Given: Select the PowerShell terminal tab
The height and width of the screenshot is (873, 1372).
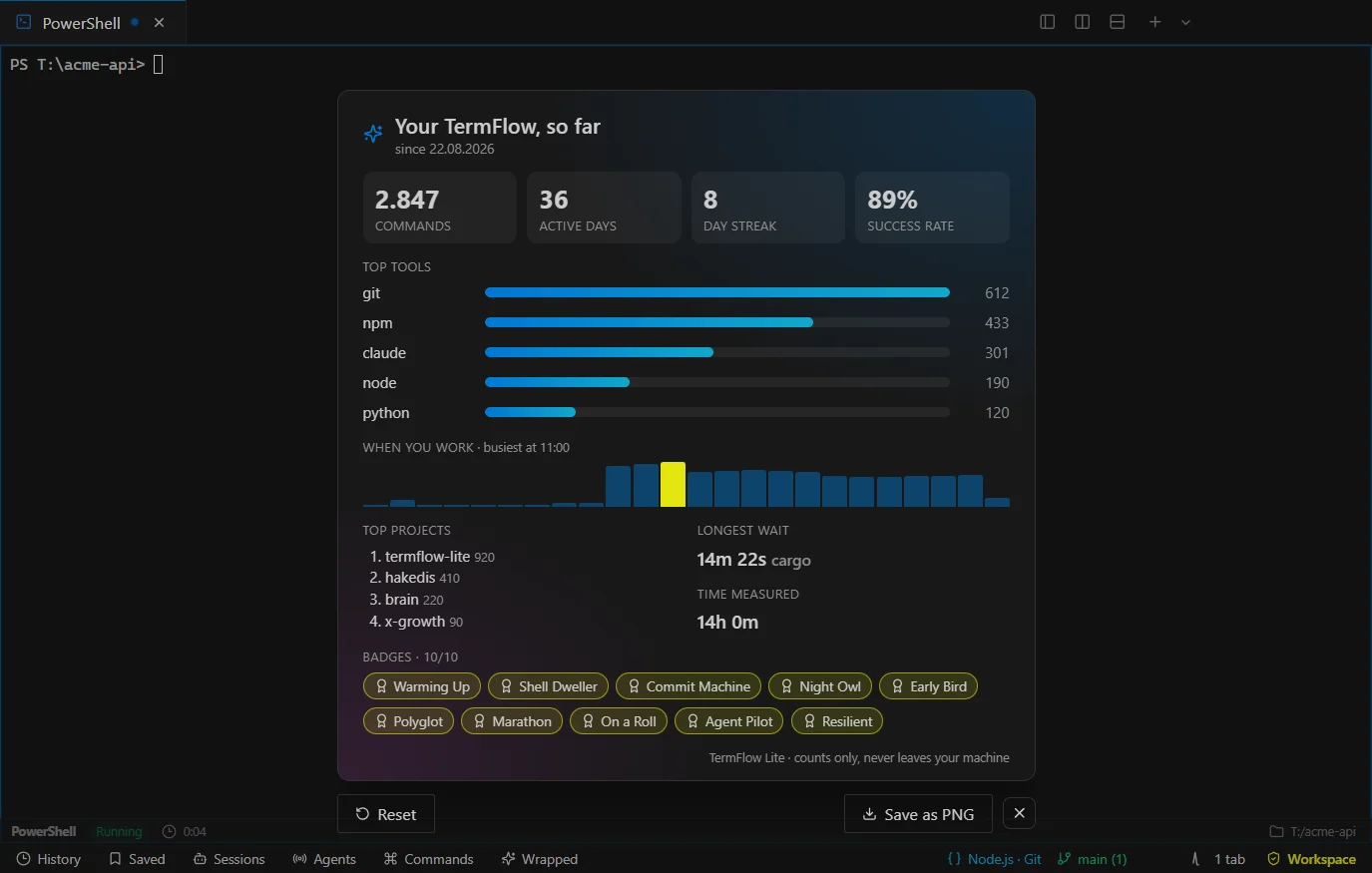Looking at the screenshot, I should [93, 22].
